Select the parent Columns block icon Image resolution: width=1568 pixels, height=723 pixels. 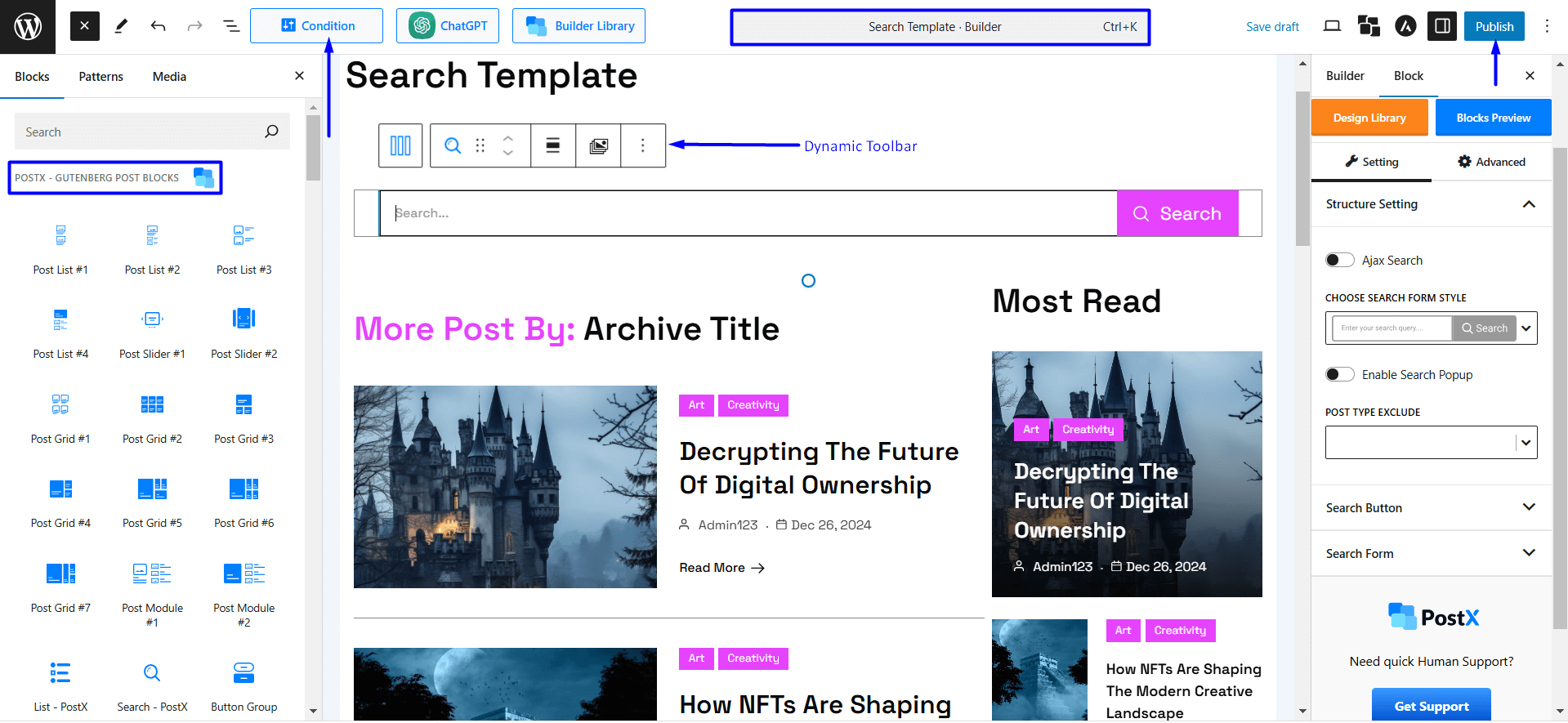[400, 145]
